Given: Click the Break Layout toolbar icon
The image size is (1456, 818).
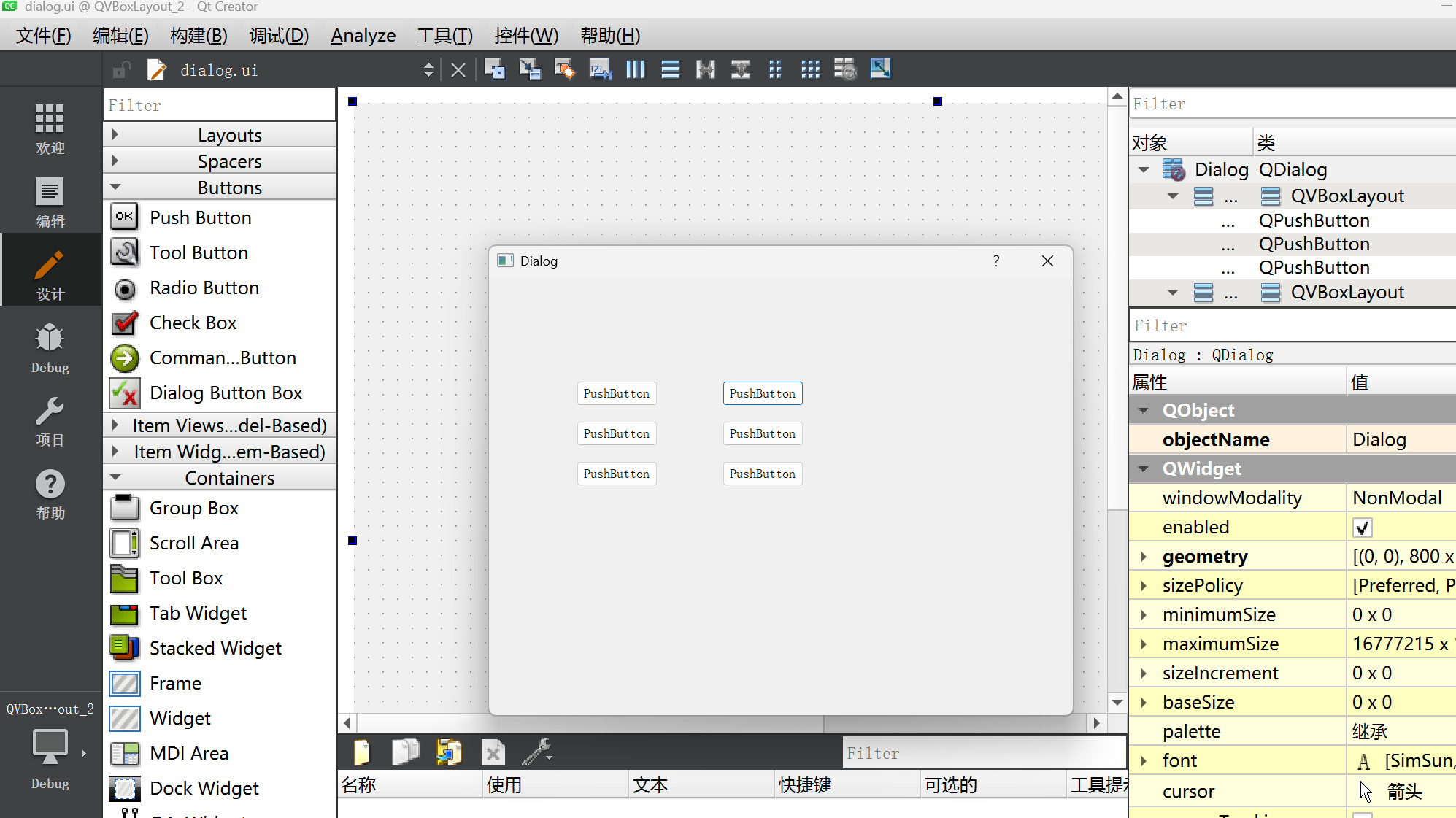Looking at the screenshot, I should coord(845,69).
